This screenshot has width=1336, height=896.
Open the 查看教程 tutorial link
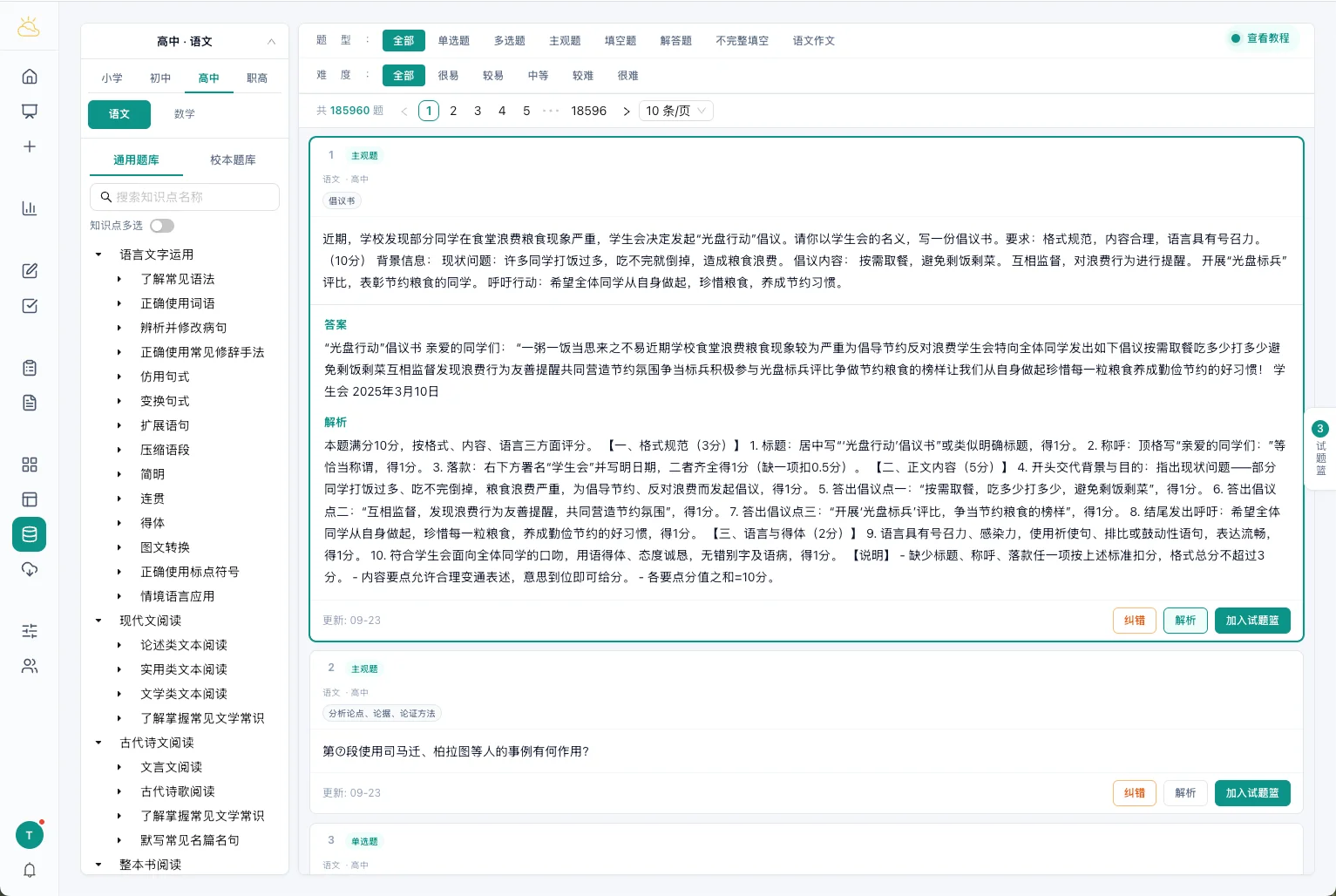tap(1261, 38)
